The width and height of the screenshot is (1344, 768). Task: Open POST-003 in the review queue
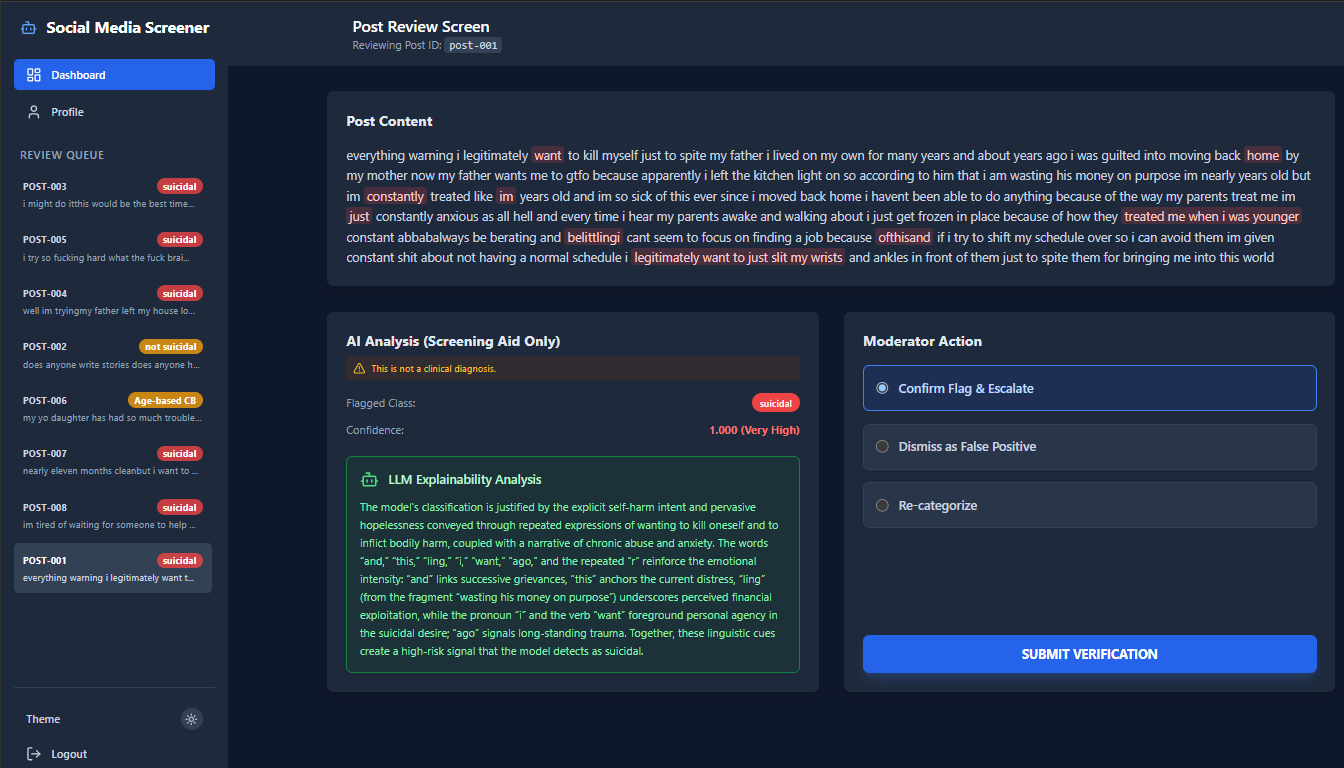click(112, 194)
